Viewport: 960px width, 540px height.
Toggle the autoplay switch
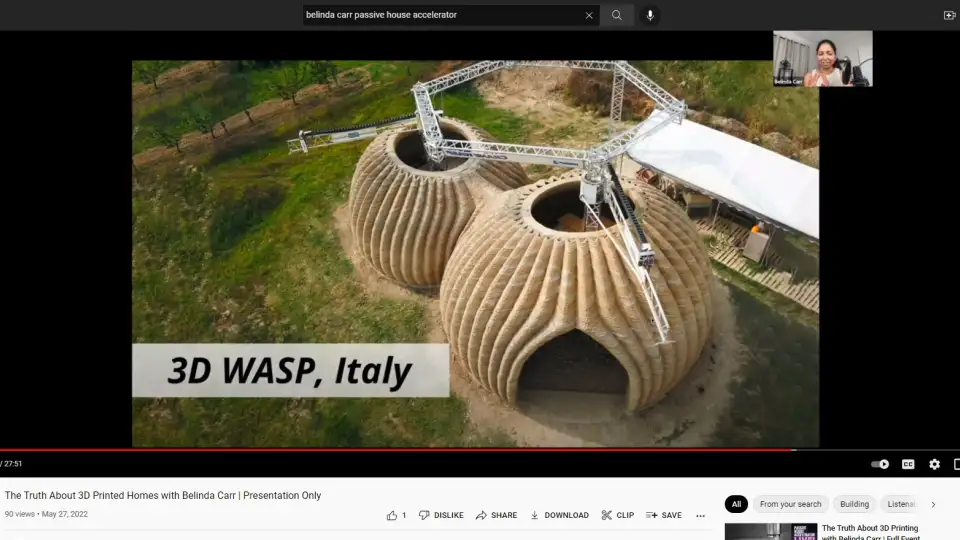(880, 464)
